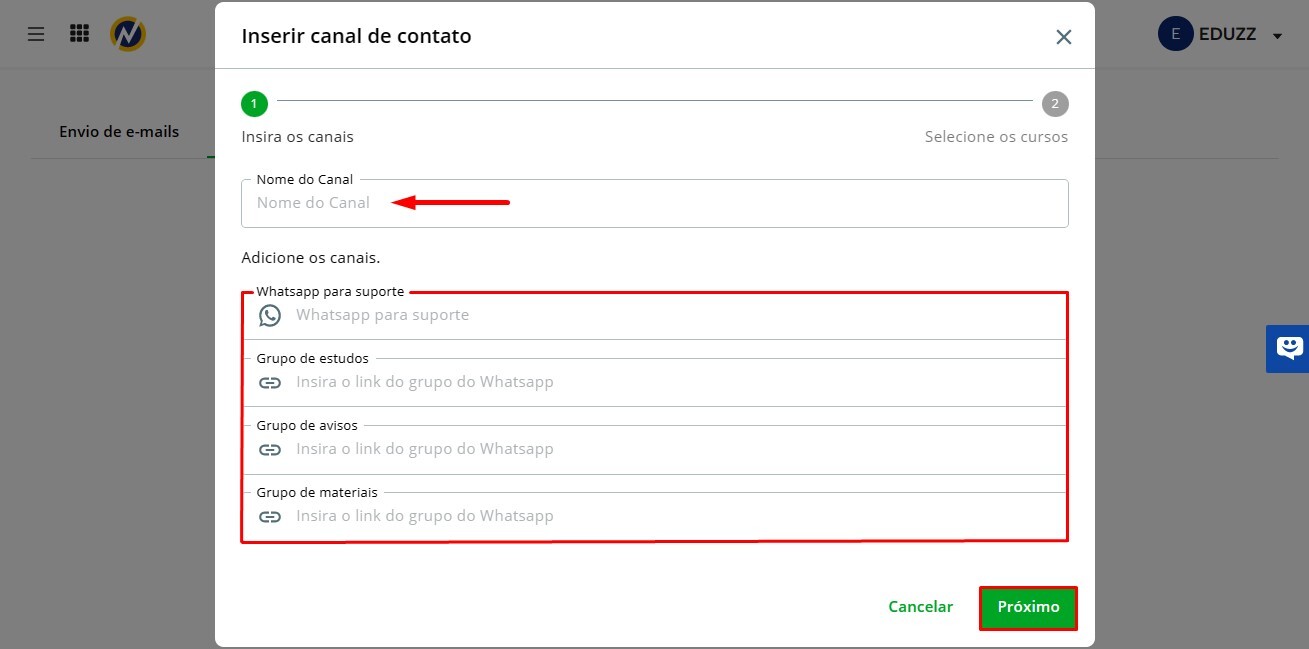Click the Whatsapp para suporte input

(x=670, y=315)
